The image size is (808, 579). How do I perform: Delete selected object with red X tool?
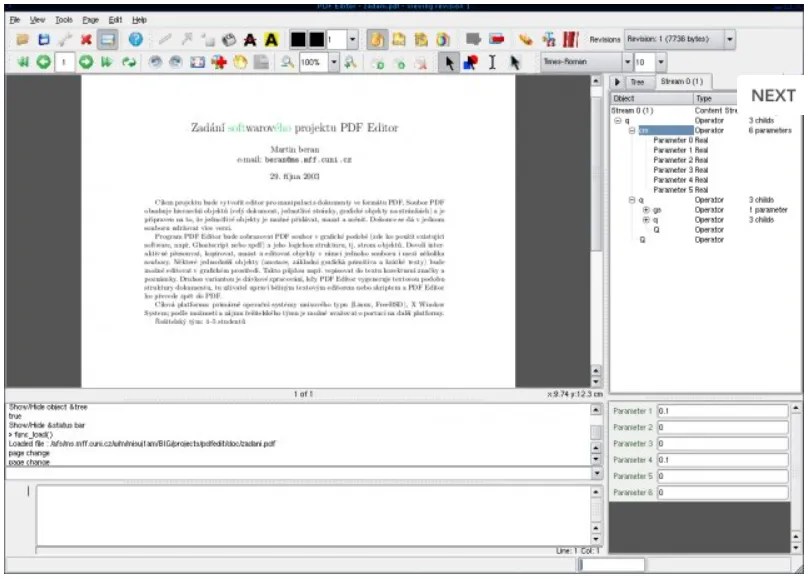[88, 41]
